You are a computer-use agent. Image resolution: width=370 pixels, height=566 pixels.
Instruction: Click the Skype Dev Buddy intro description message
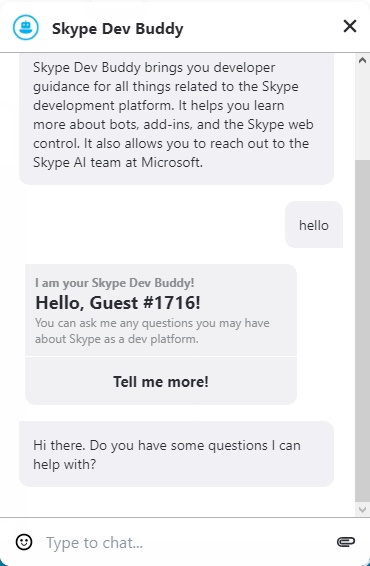click(176, 118)
